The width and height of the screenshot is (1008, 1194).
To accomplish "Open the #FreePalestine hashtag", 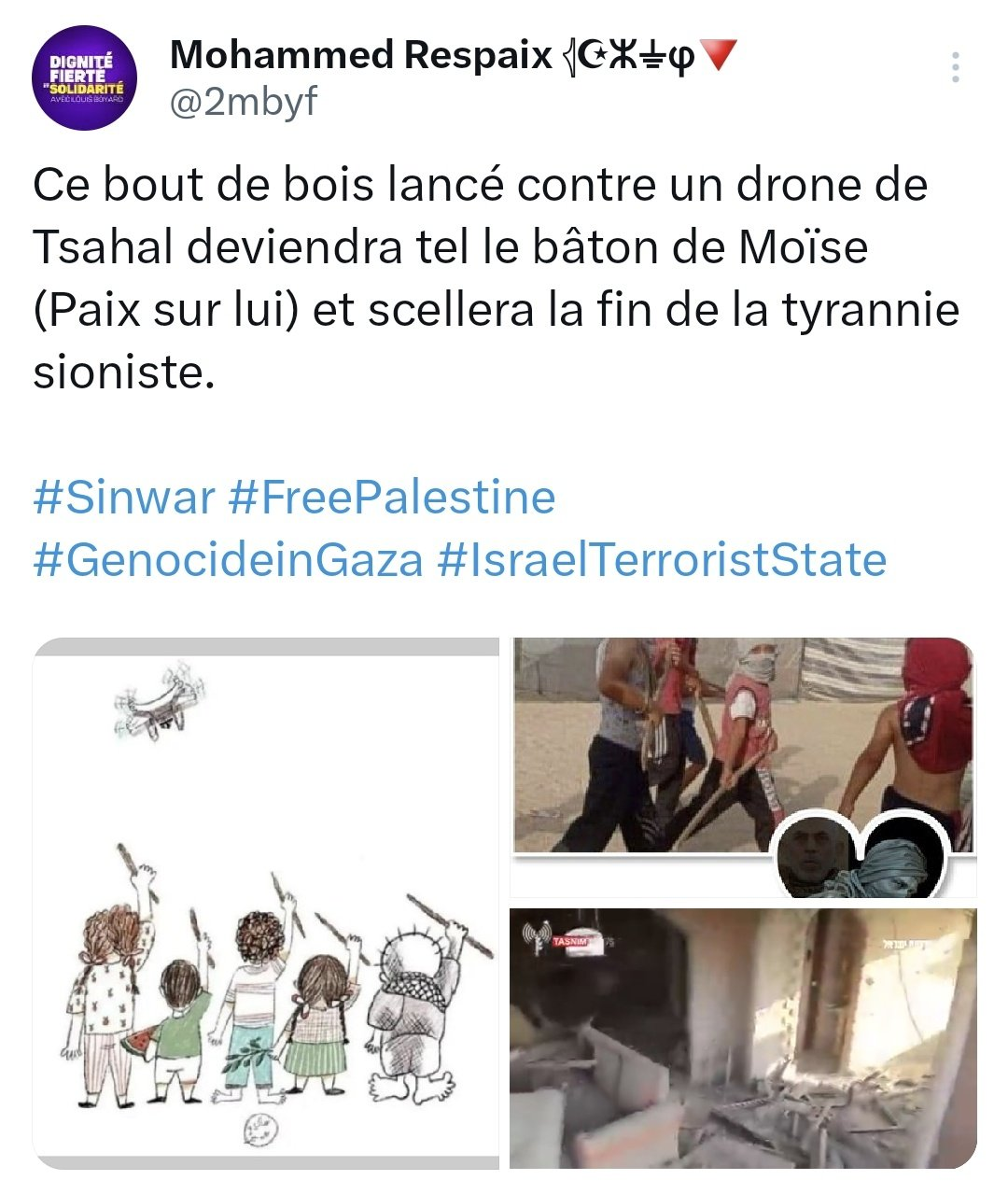I will coord(392,497).
